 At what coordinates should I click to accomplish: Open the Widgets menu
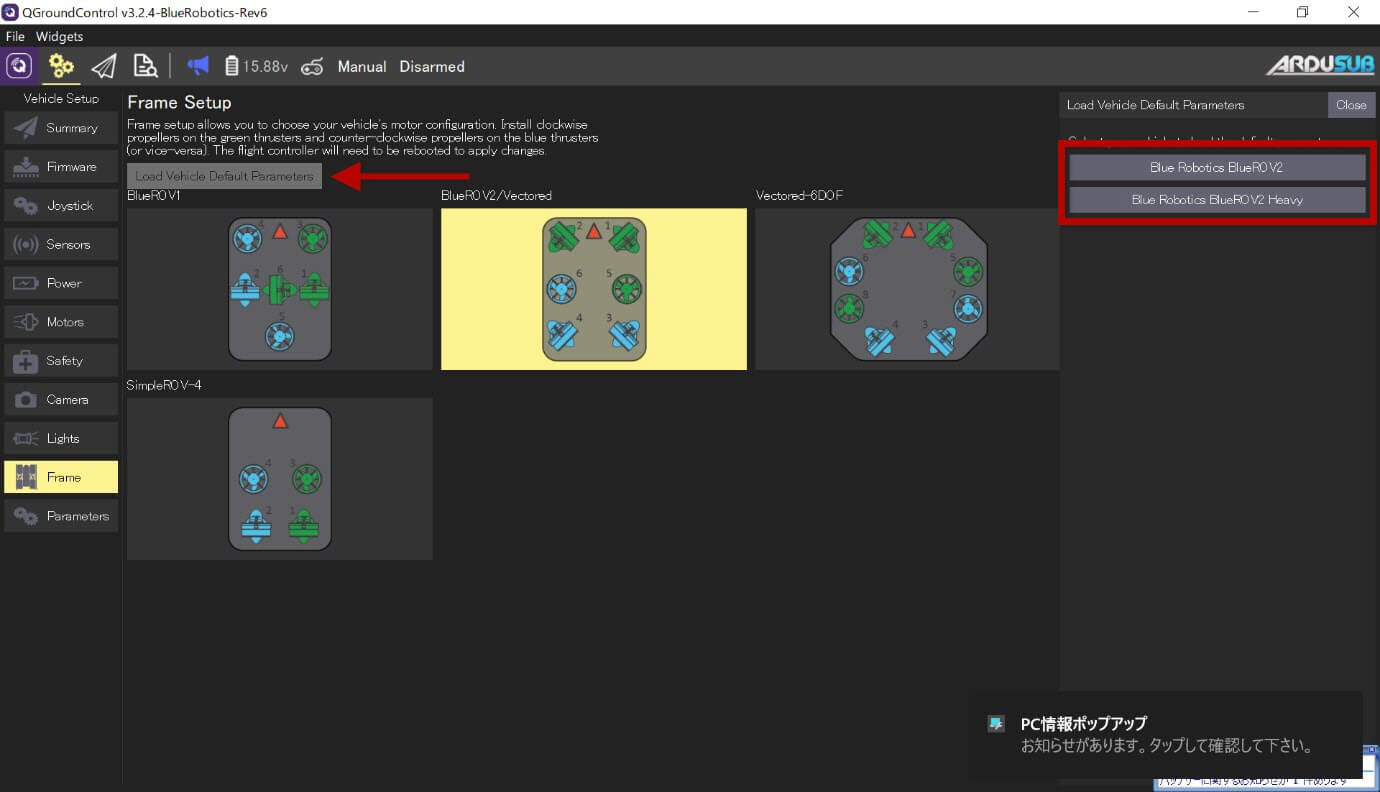(60, 36)
